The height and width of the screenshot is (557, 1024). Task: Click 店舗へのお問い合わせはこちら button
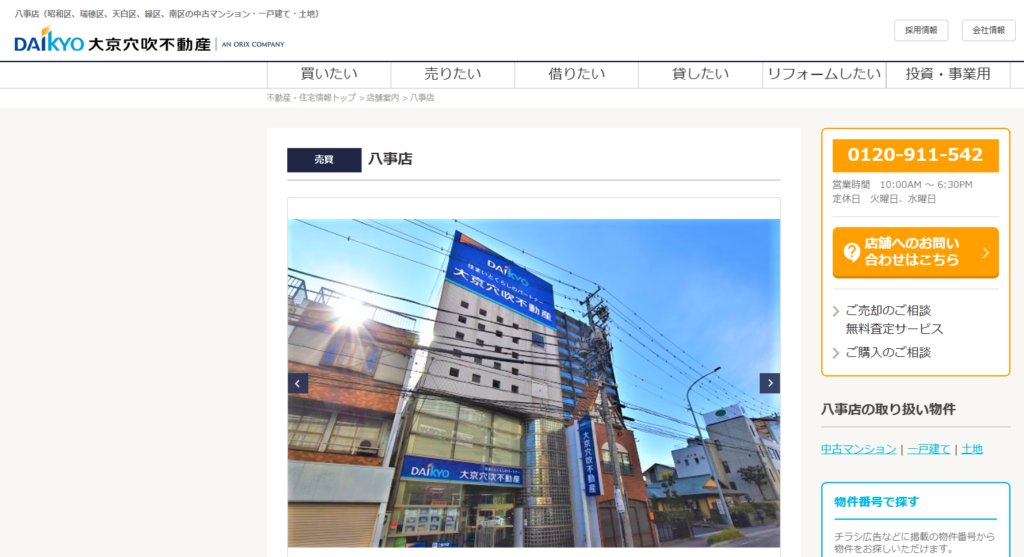tap(916, 252)
